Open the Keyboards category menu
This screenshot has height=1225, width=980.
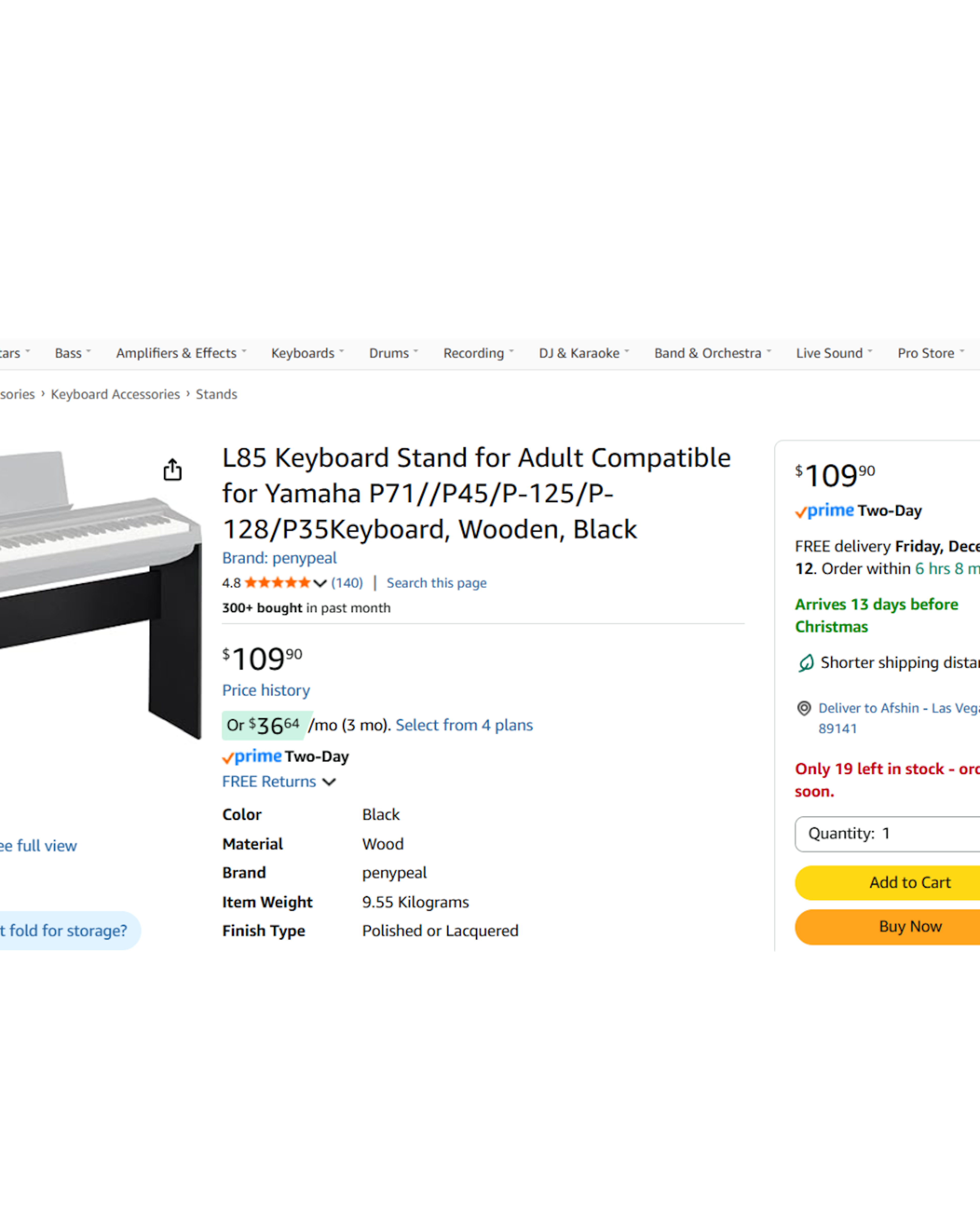coord(307,353)
